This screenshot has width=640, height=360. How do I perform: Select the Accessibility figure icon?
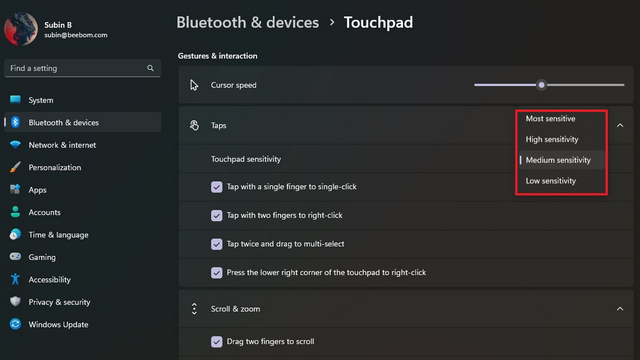click(x=16, y=279)
